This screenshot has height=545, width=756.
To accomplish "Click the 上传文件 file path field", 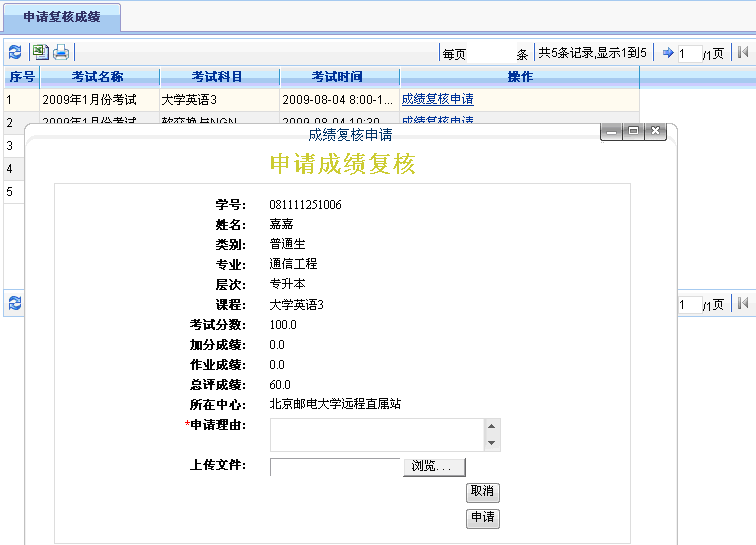I will [x=335, y=467].
